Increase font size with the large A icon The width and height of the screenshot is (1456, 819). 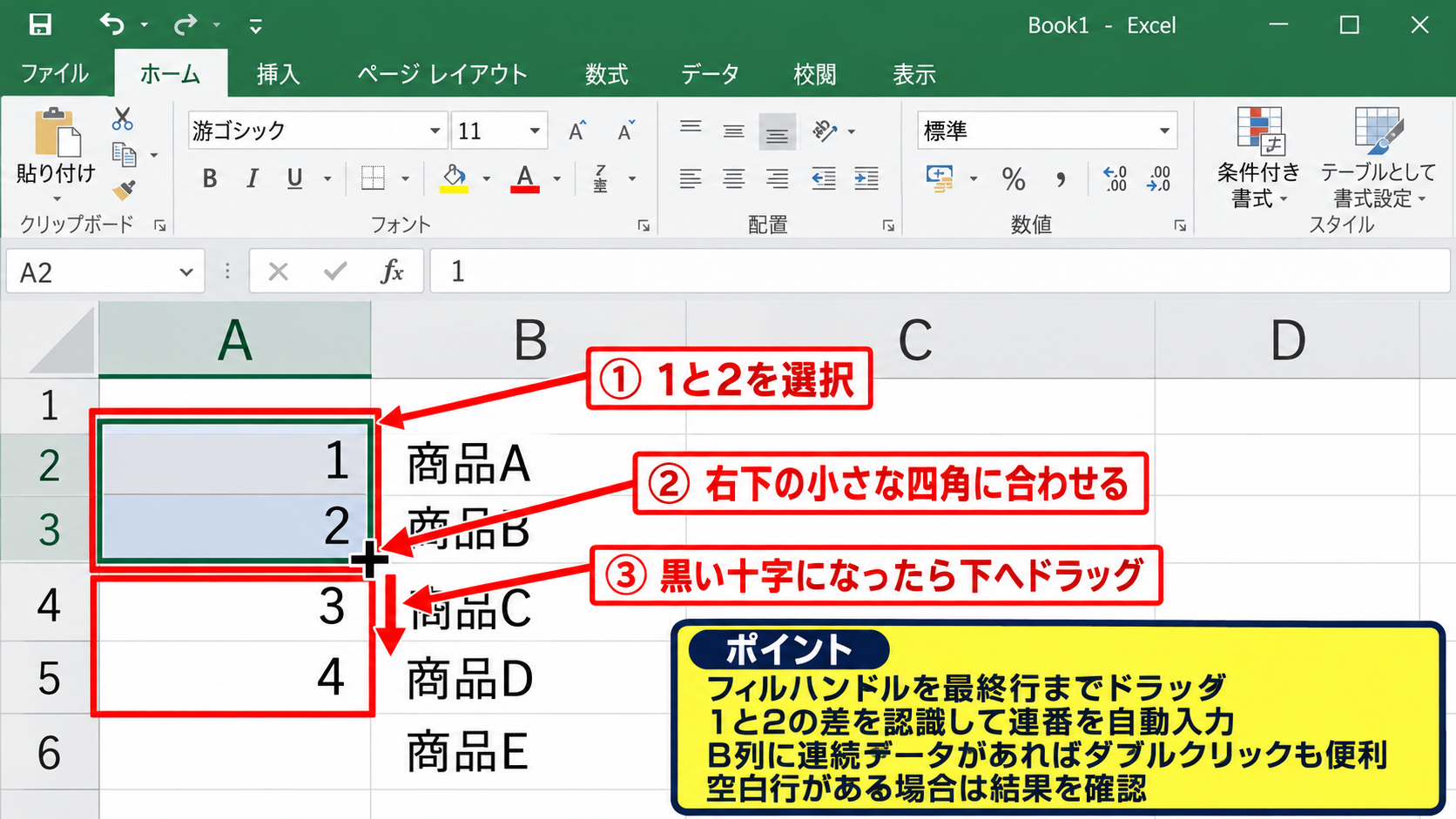pyautogui.click(x=577, y=131)
